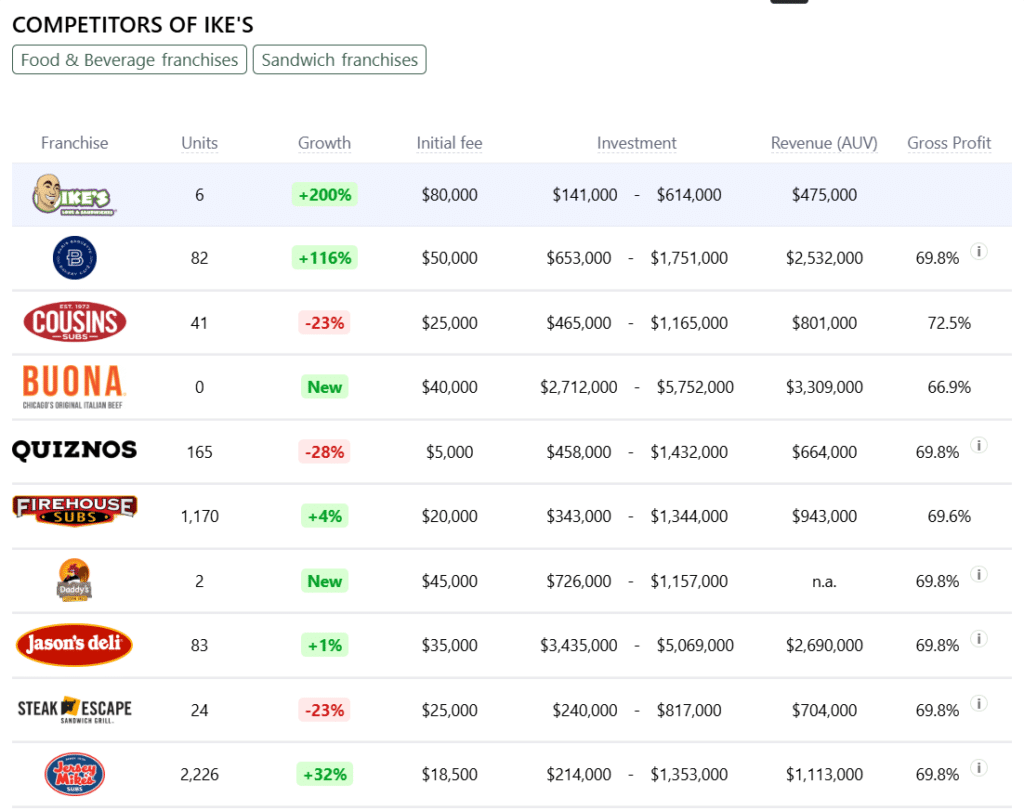1024x810 pixels.
Task: Click the -28% growth badge
Action: click(325, 452)
